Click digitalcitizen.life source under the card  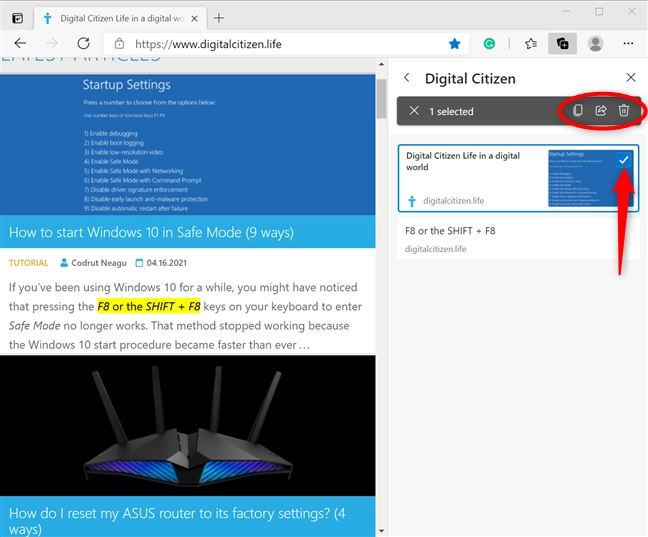point(453,201)
